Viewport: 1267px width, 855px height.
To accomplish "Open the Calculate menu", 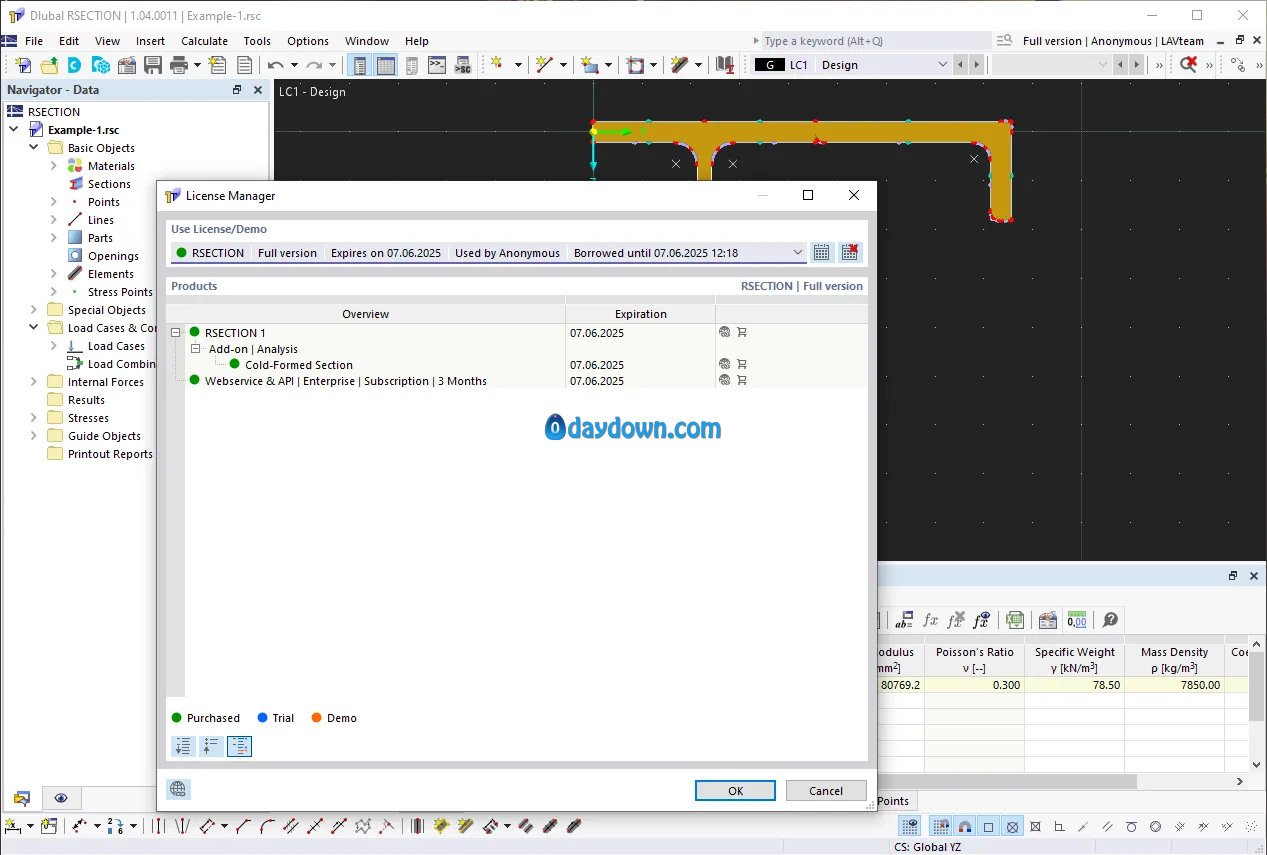I will click(x=204, y=41).
